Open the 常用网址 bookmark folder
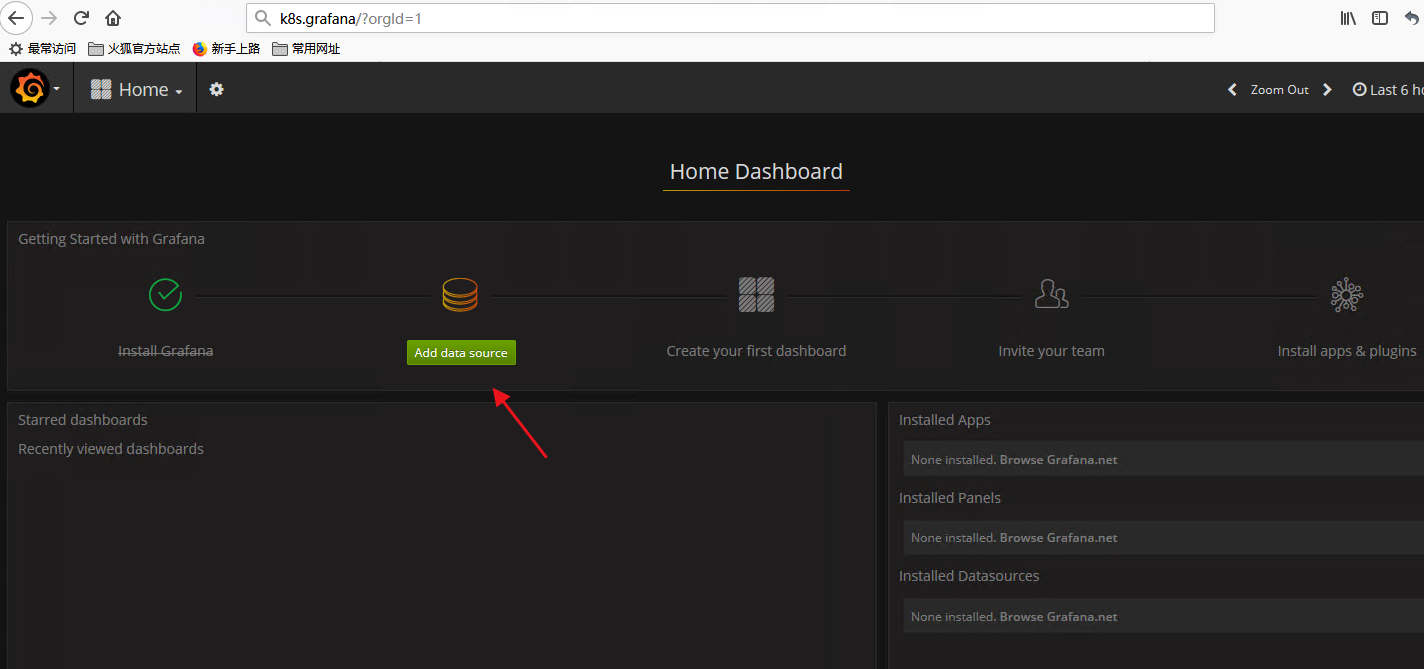Screen dimensions: 1424x669 306,48
